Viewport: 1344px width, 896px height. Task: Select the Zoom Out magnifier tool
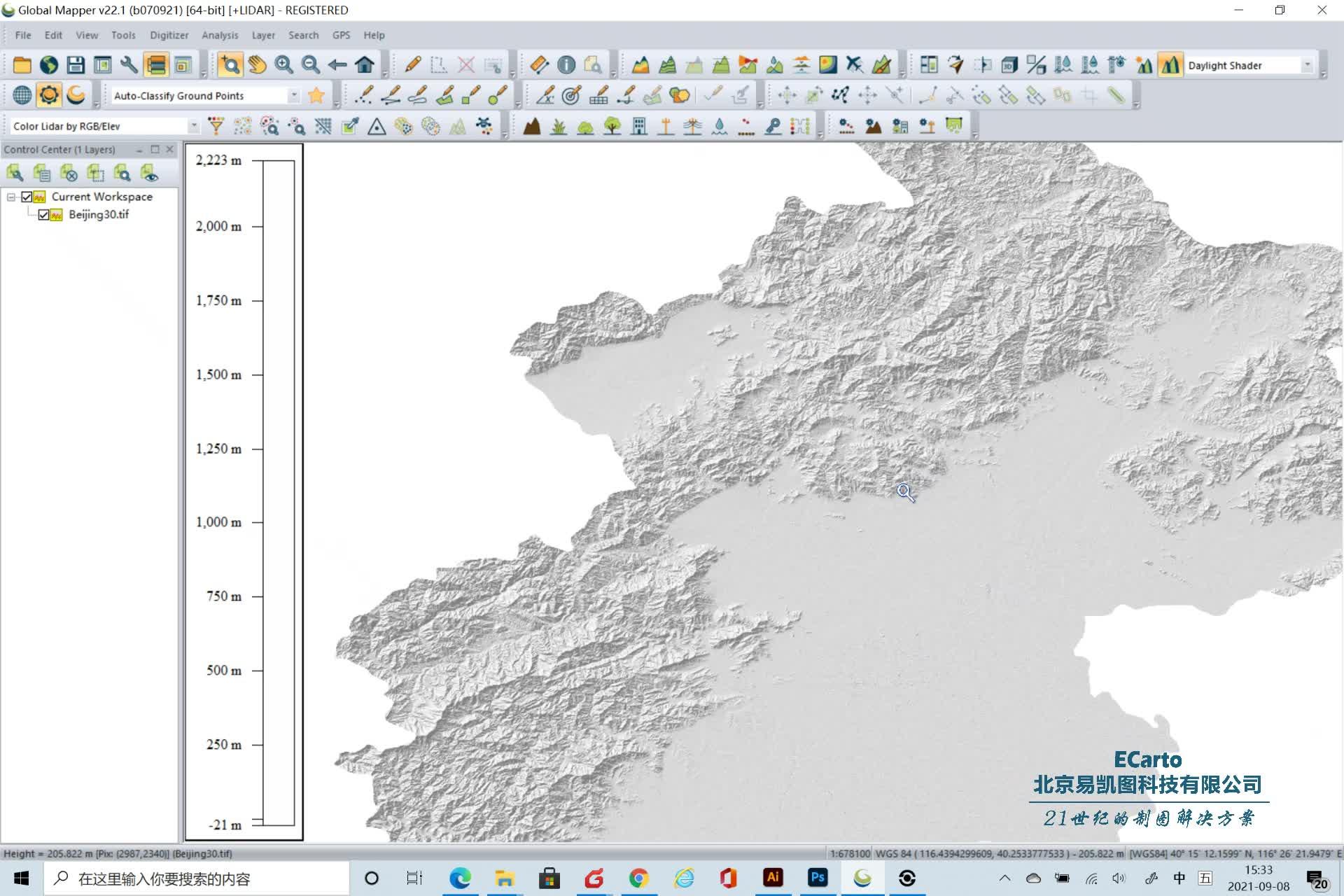pyautogui.click(x=310, y=65)
